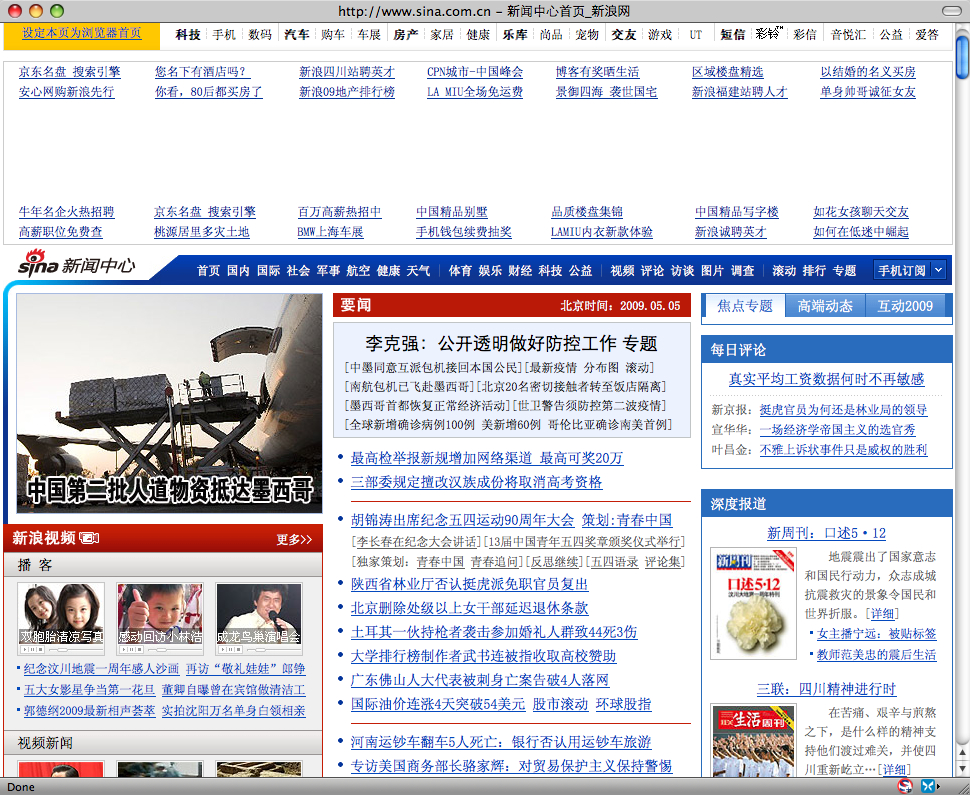Stop the 感动回访小林浩 video with its stop button

139,650
